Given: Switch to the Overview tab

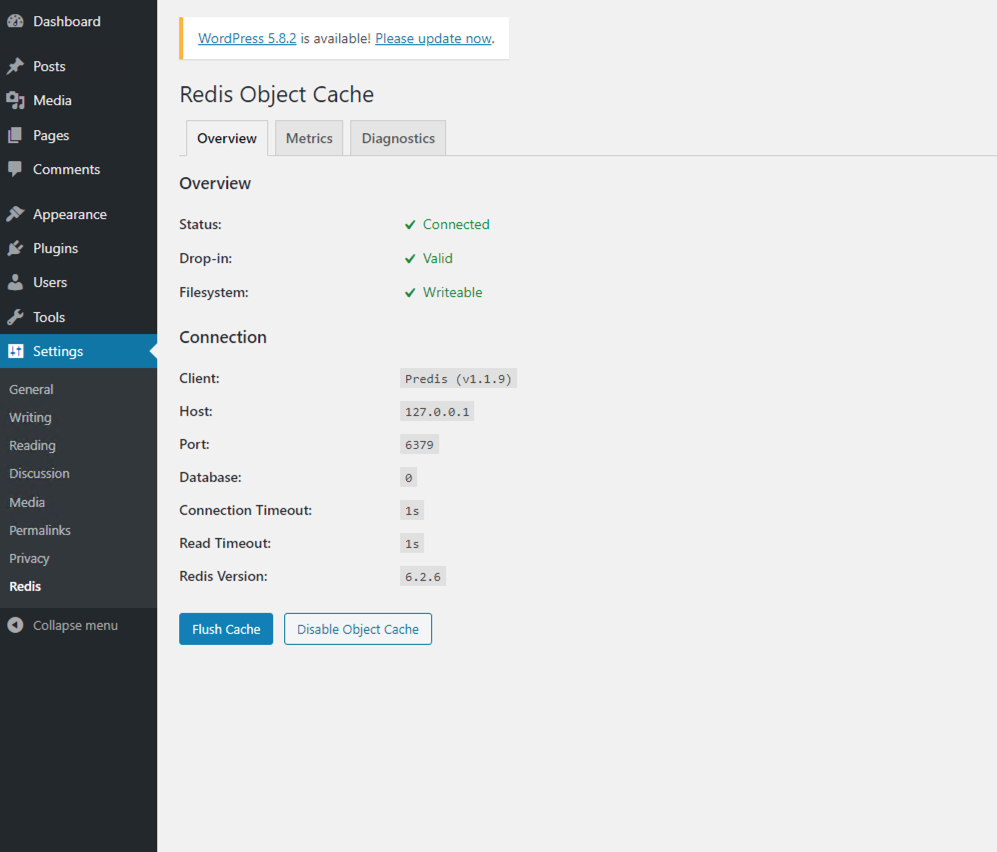Looking at the screenshot, I should click(227, 138).
